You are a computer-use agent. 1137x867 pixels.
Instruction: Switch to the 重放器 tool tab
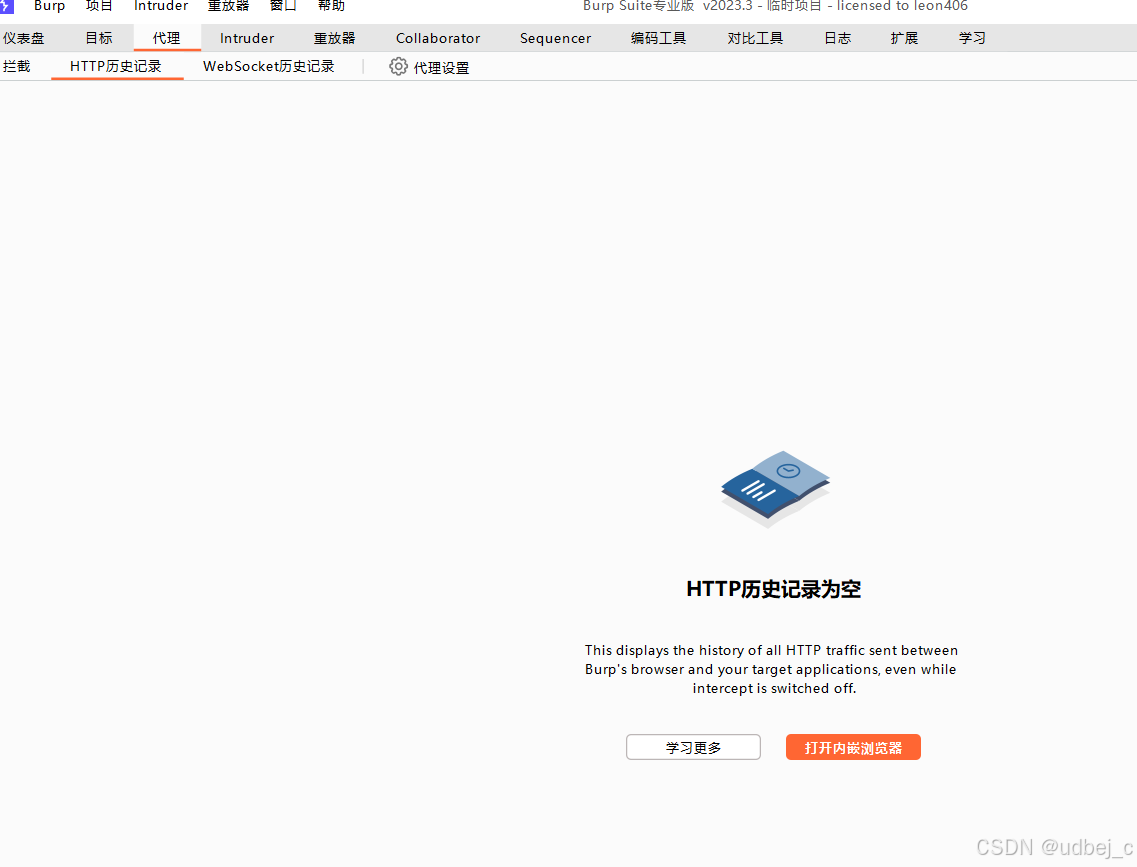tap(334, 38)
